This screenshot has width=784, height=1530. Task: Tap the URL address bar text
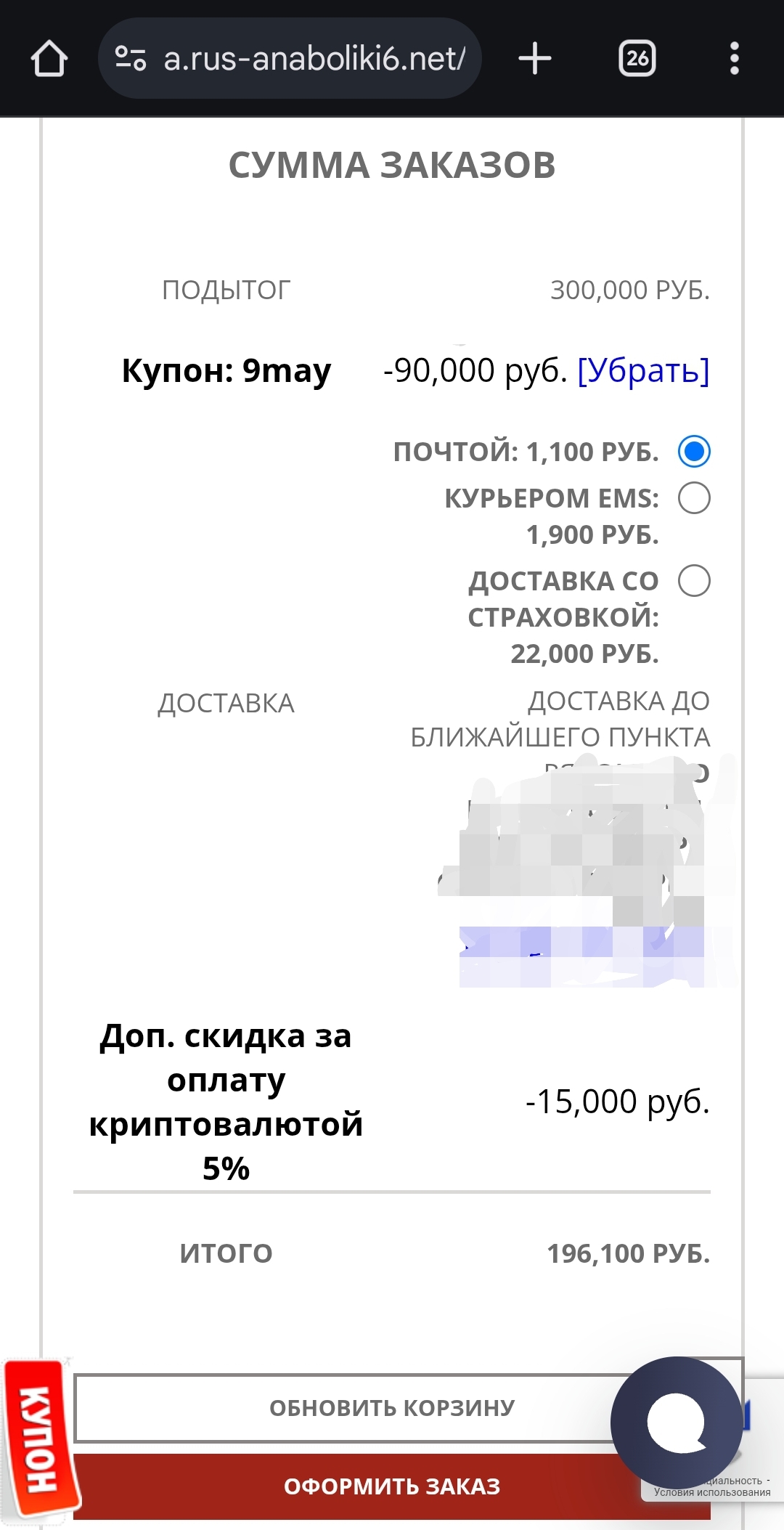click(x=314, y=59)
